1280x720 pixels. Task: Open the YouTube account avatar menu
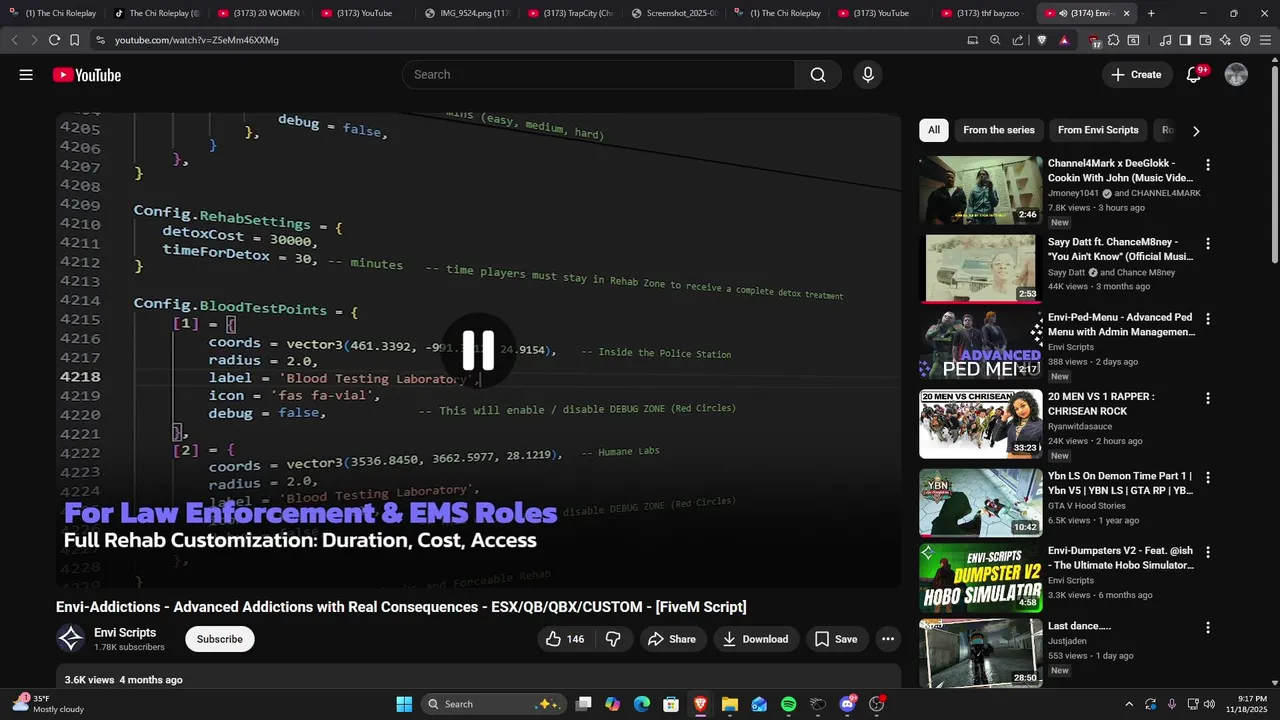(x=1236, y=75)
